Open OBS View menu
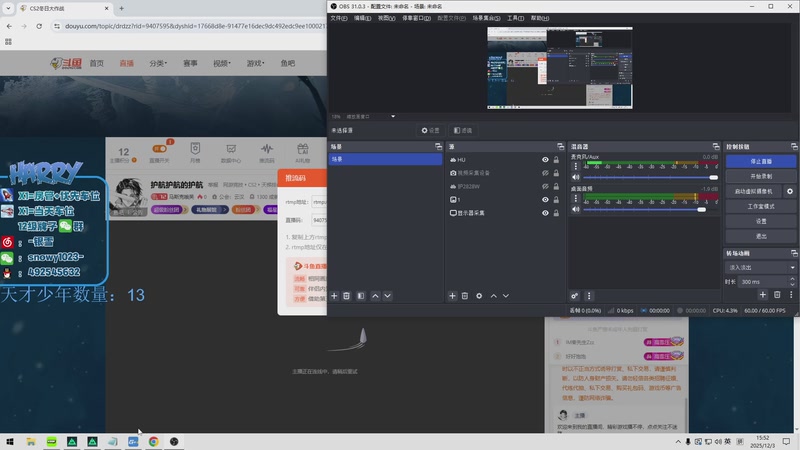 click(x=386, y=18)
